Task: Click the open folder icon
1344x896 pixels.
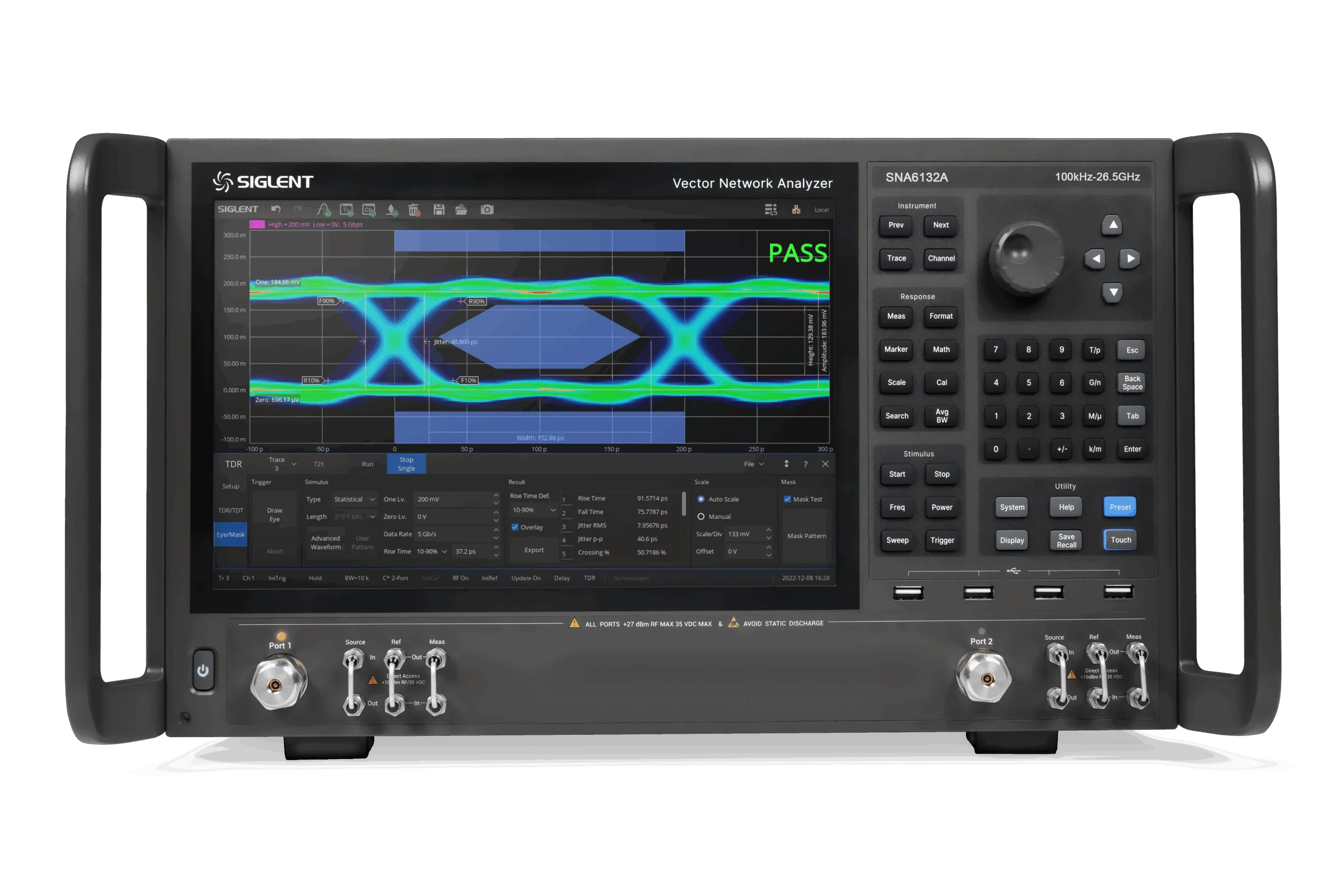Action: [461, 210]
